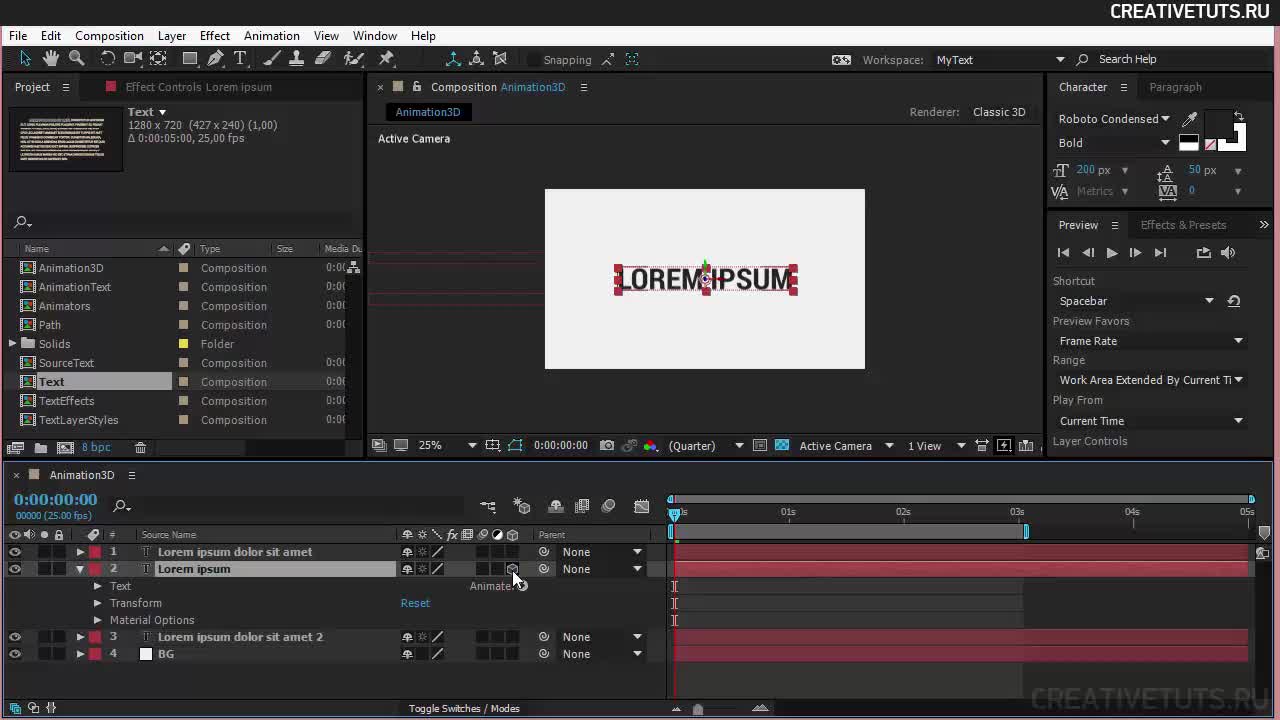The height and width of the screenshot is (720, 1280).
Task: Expand the Material Options group
Action: (x=98, y=620)
